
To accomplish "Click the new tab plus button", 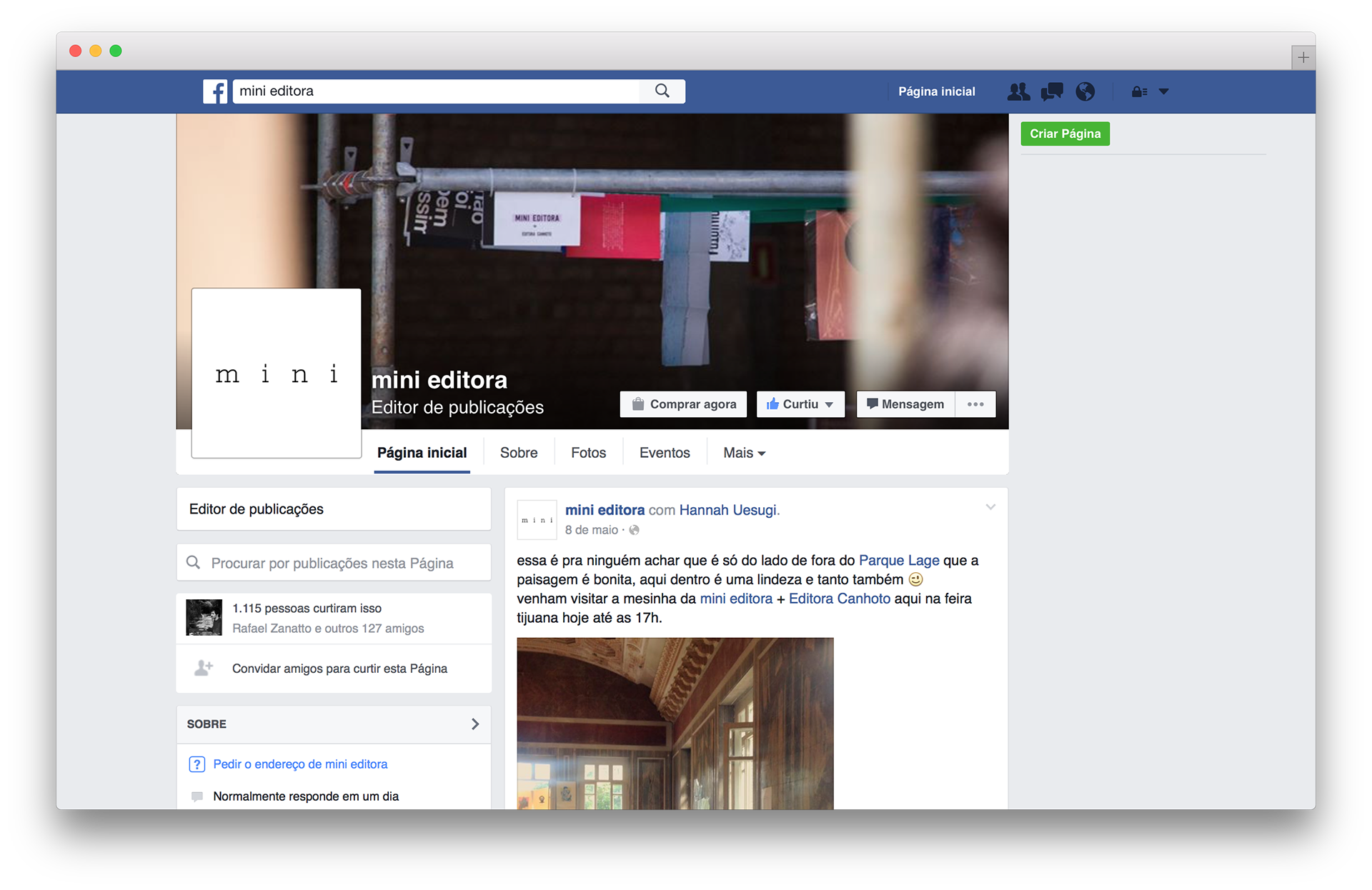I will point(1303,57).
